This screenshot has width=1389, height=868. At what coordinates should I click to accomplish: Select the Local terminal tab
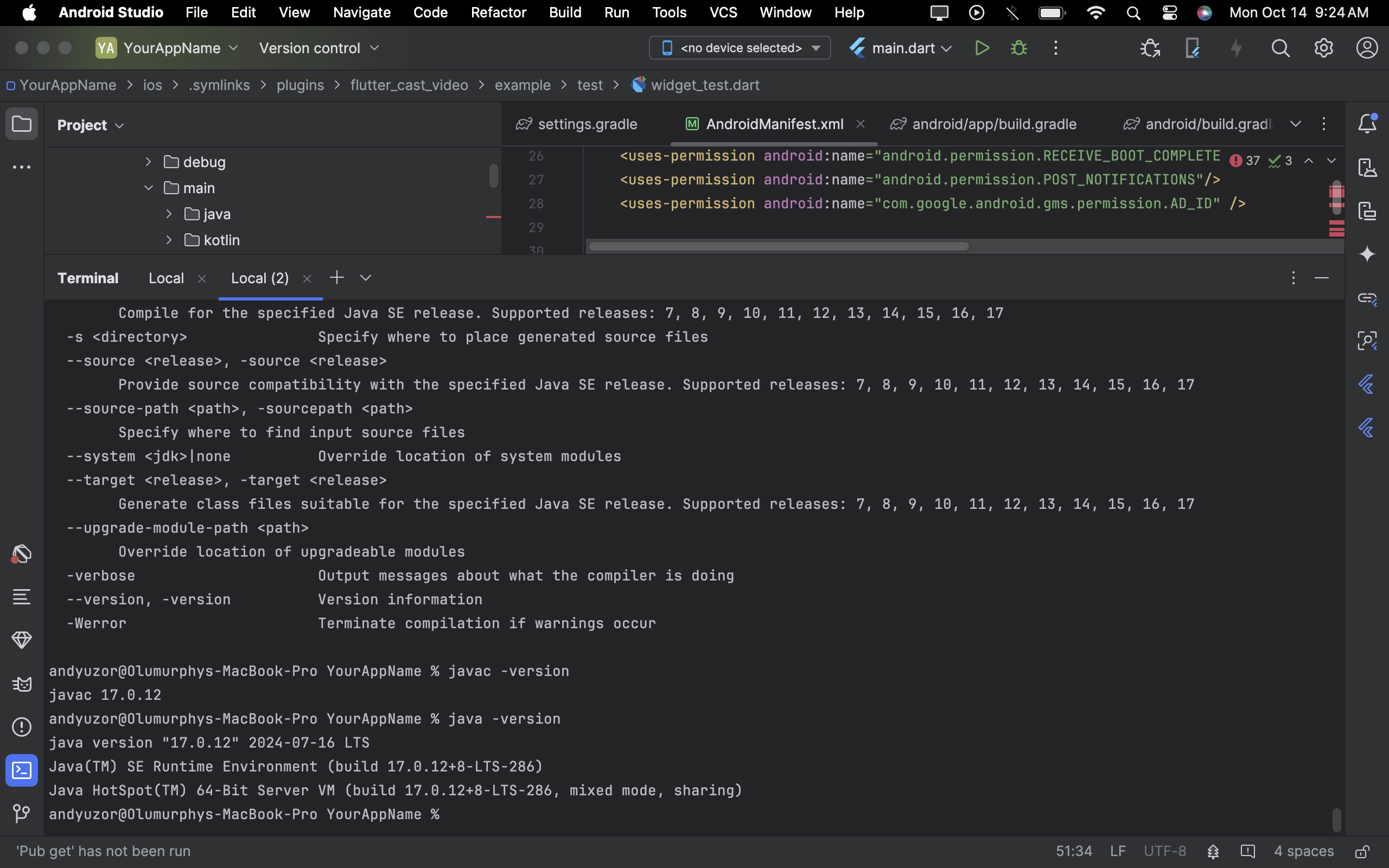(166, 278)
